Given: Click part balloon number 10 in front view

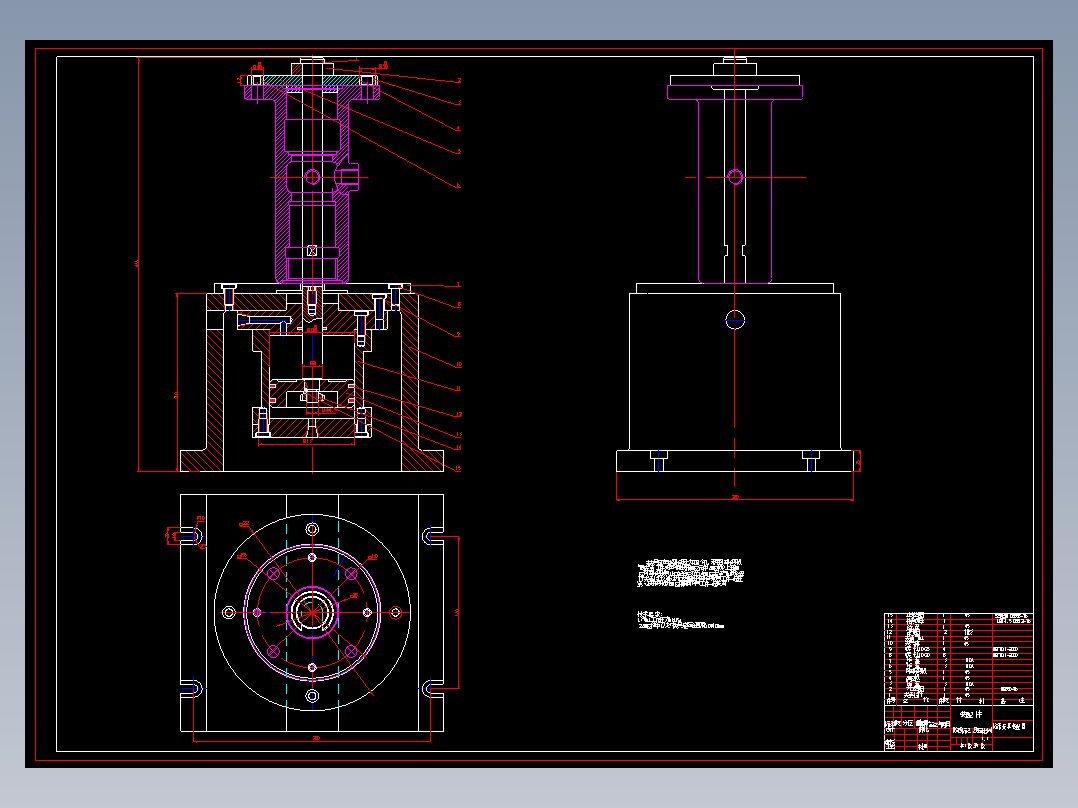Looking at the screenshot, I should pos(459,364).
